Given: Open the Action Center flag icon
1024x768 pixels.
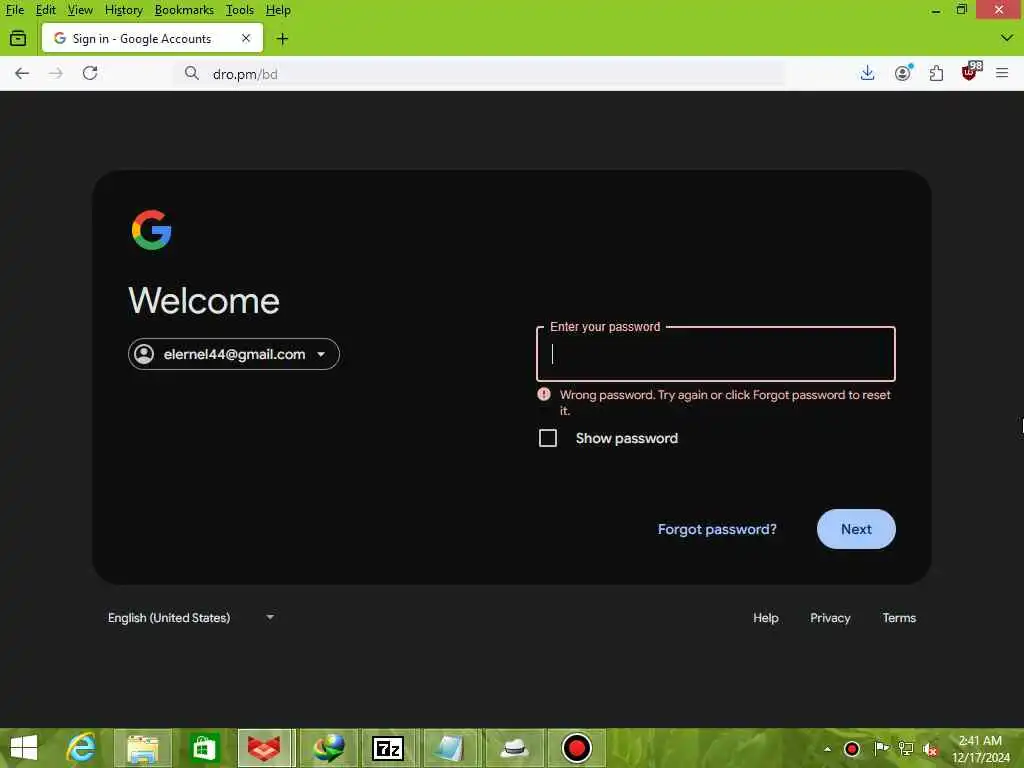Looking at the screenshot, I should [881, 748].
